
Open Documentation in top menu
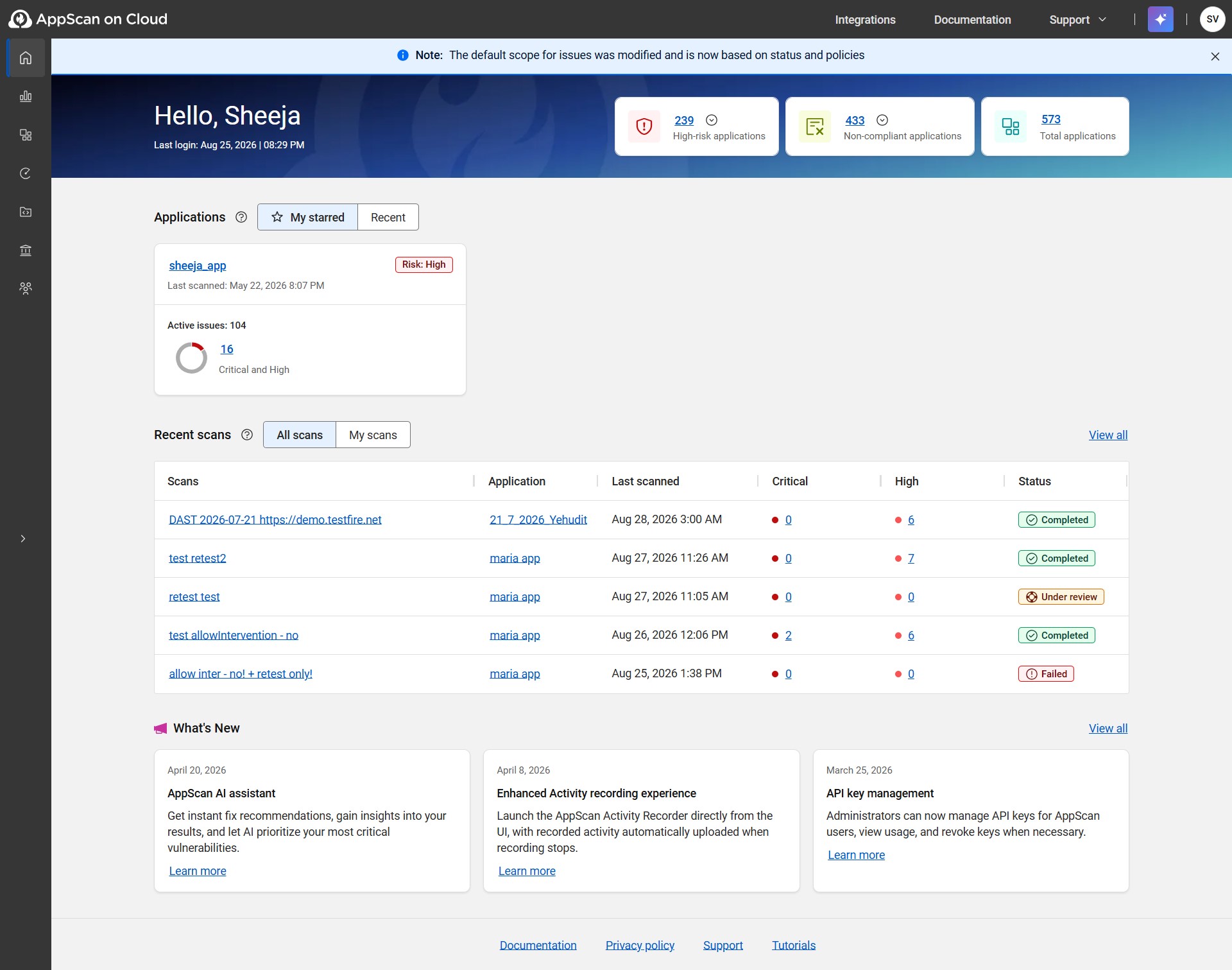972,20
